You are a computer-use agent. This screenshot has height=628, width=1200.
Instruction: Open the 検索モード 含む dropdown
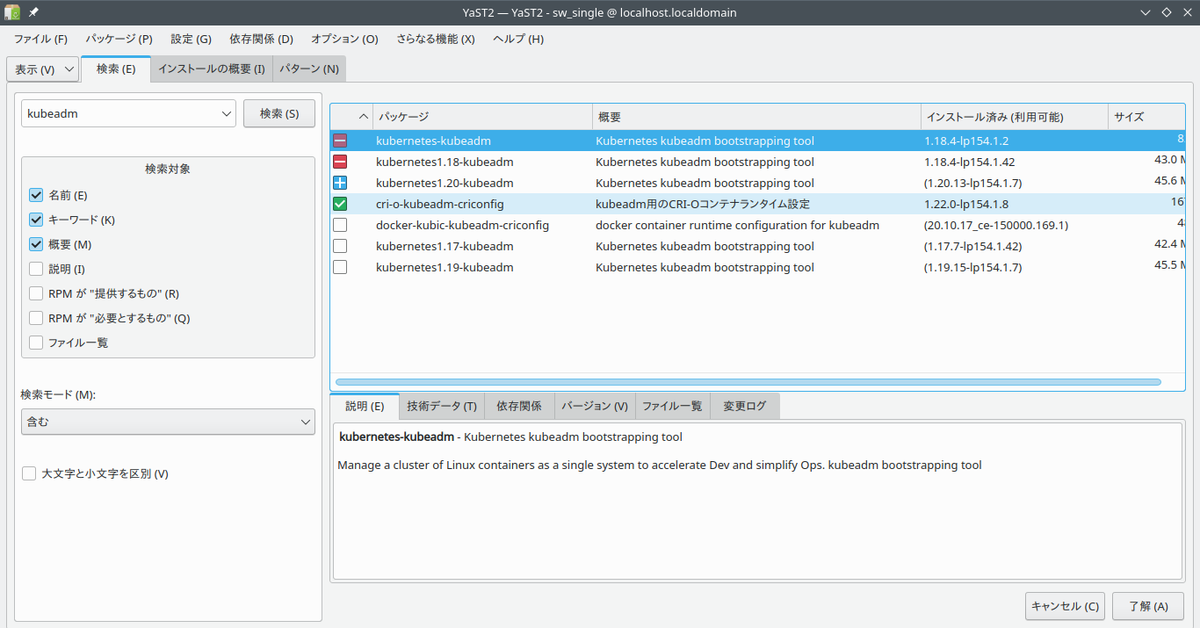click(168, 422)
